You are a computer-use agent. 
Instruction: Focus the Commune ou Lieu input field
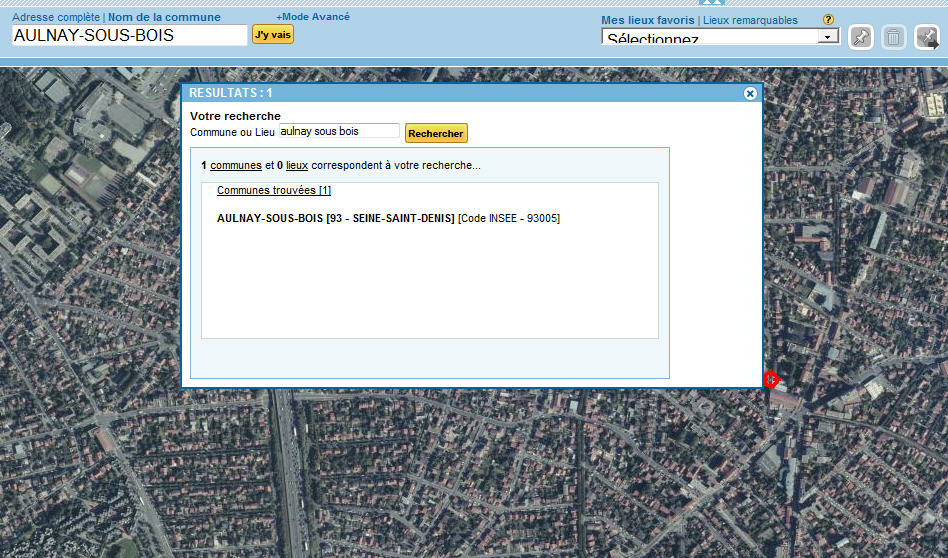click(x=338, y=131)
